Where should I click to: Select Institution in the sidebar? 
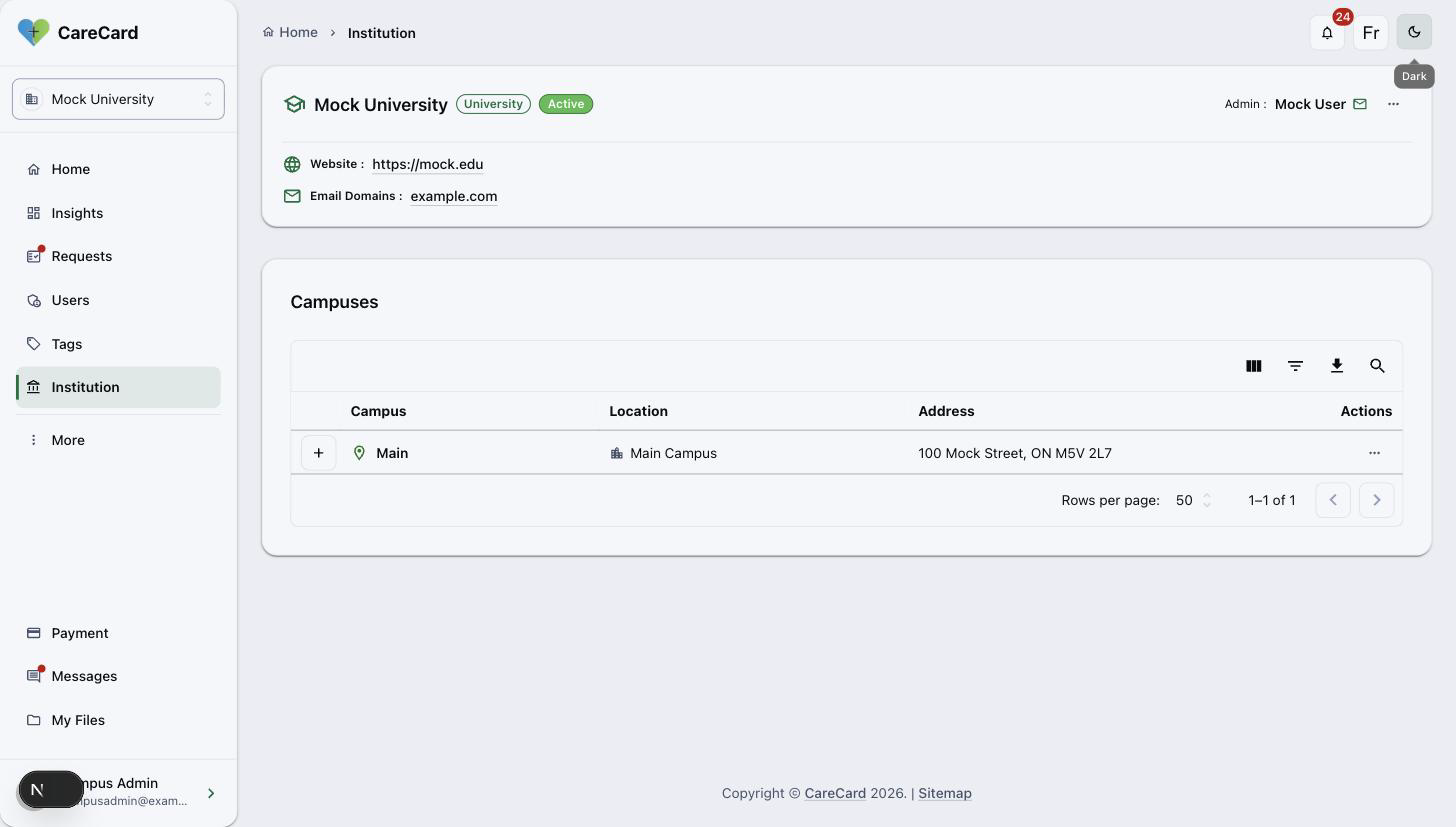coord(118,387)
